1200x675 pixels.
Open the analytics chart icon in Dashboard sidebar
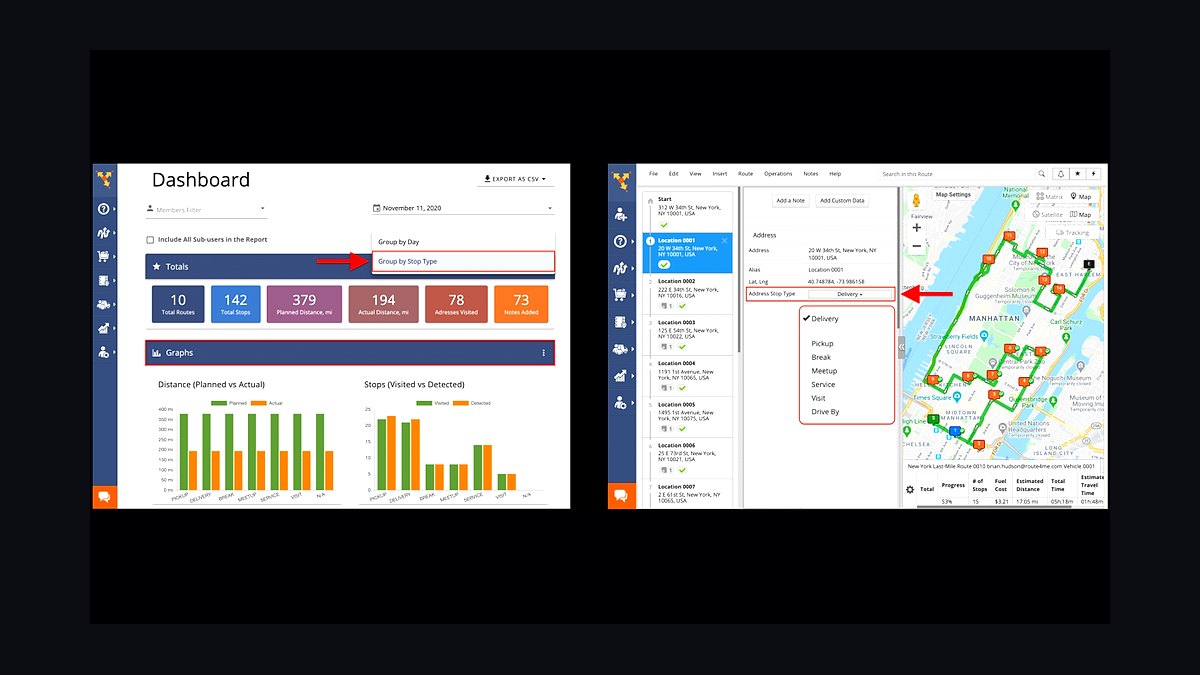tap(103, 328)
